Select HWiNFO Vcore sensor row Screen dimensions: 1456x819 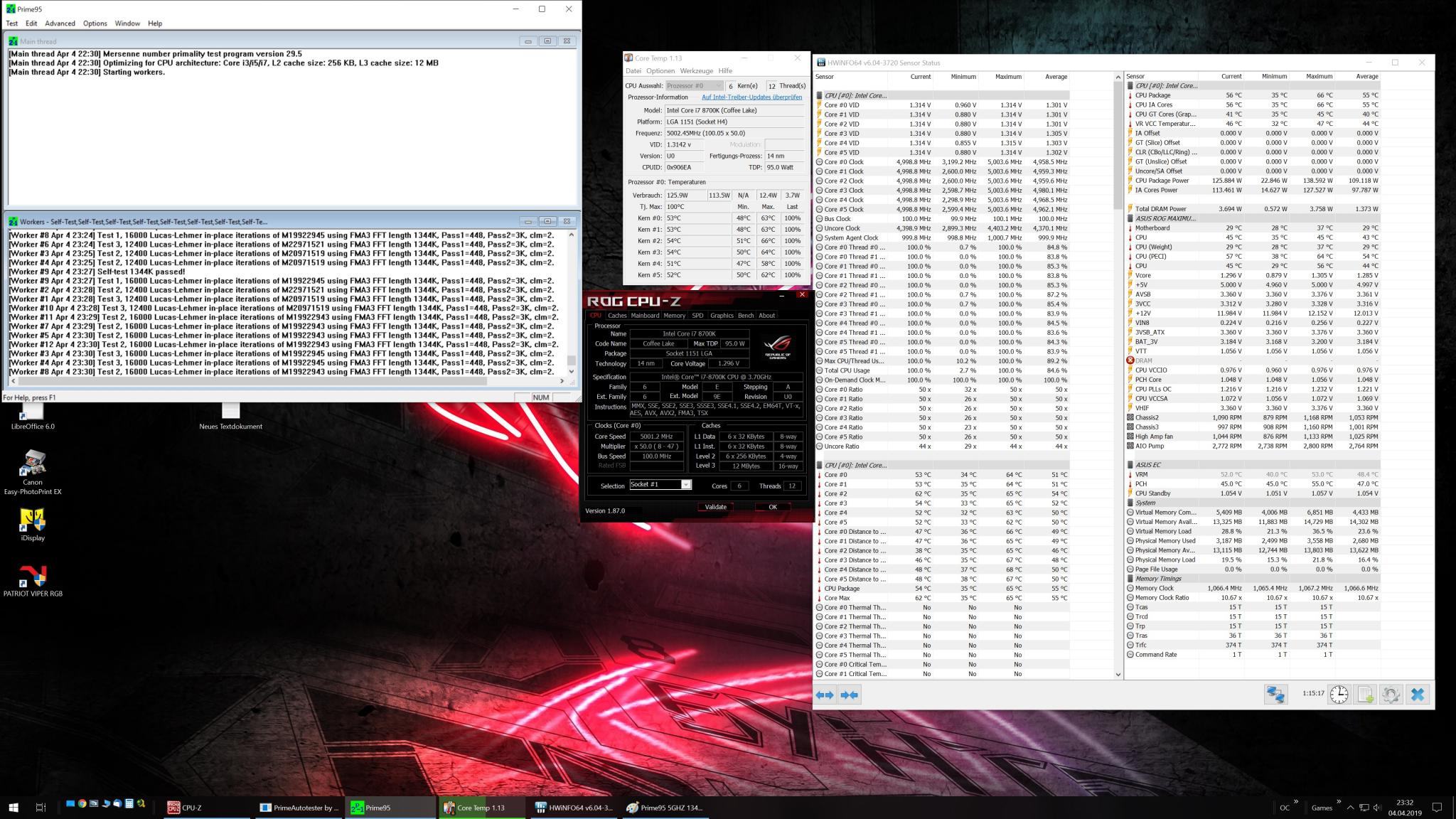[x=1253, y=275]
